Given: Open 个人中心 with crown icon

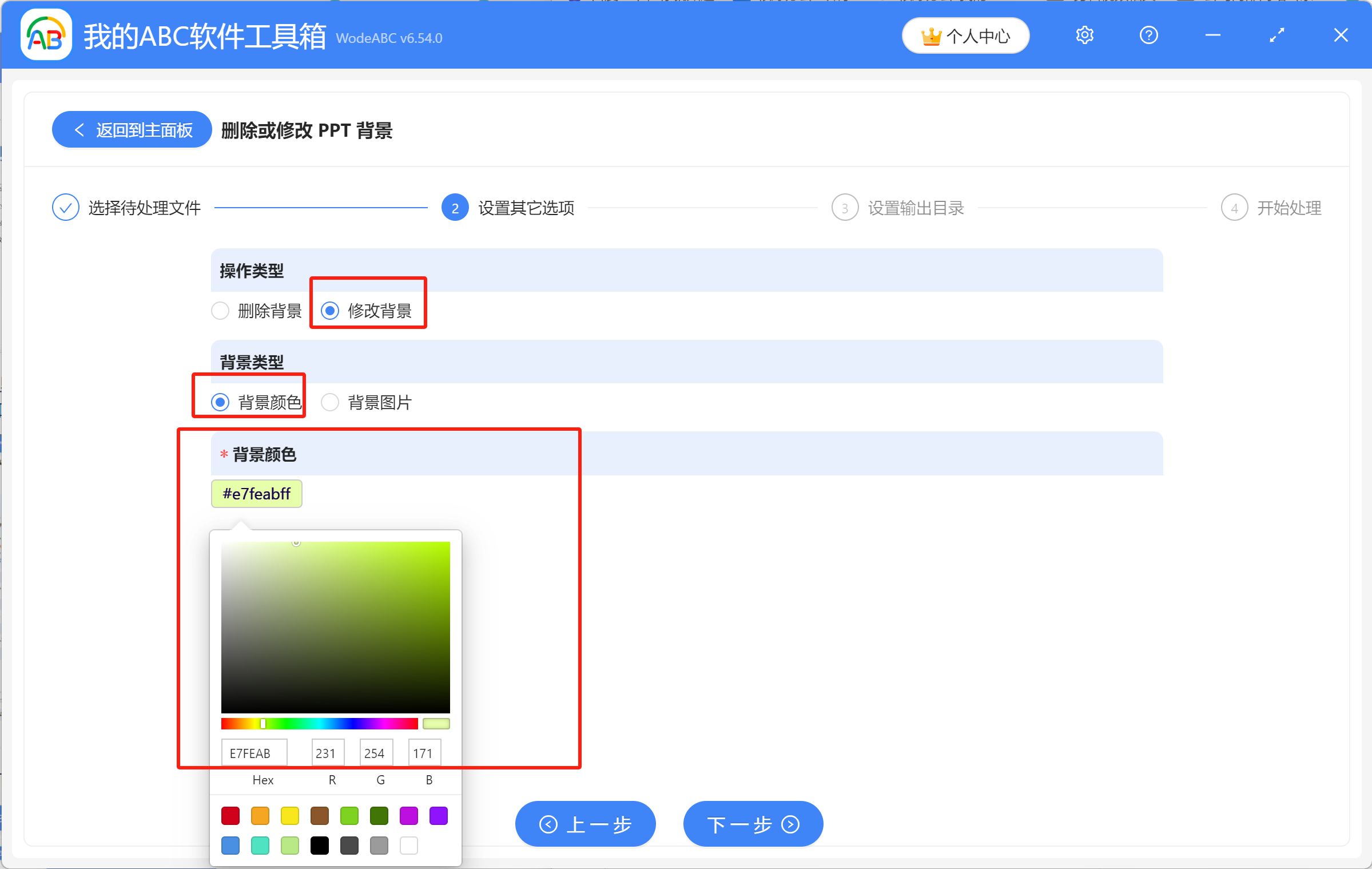Looking at the screenshot, I should coord(965,36).
